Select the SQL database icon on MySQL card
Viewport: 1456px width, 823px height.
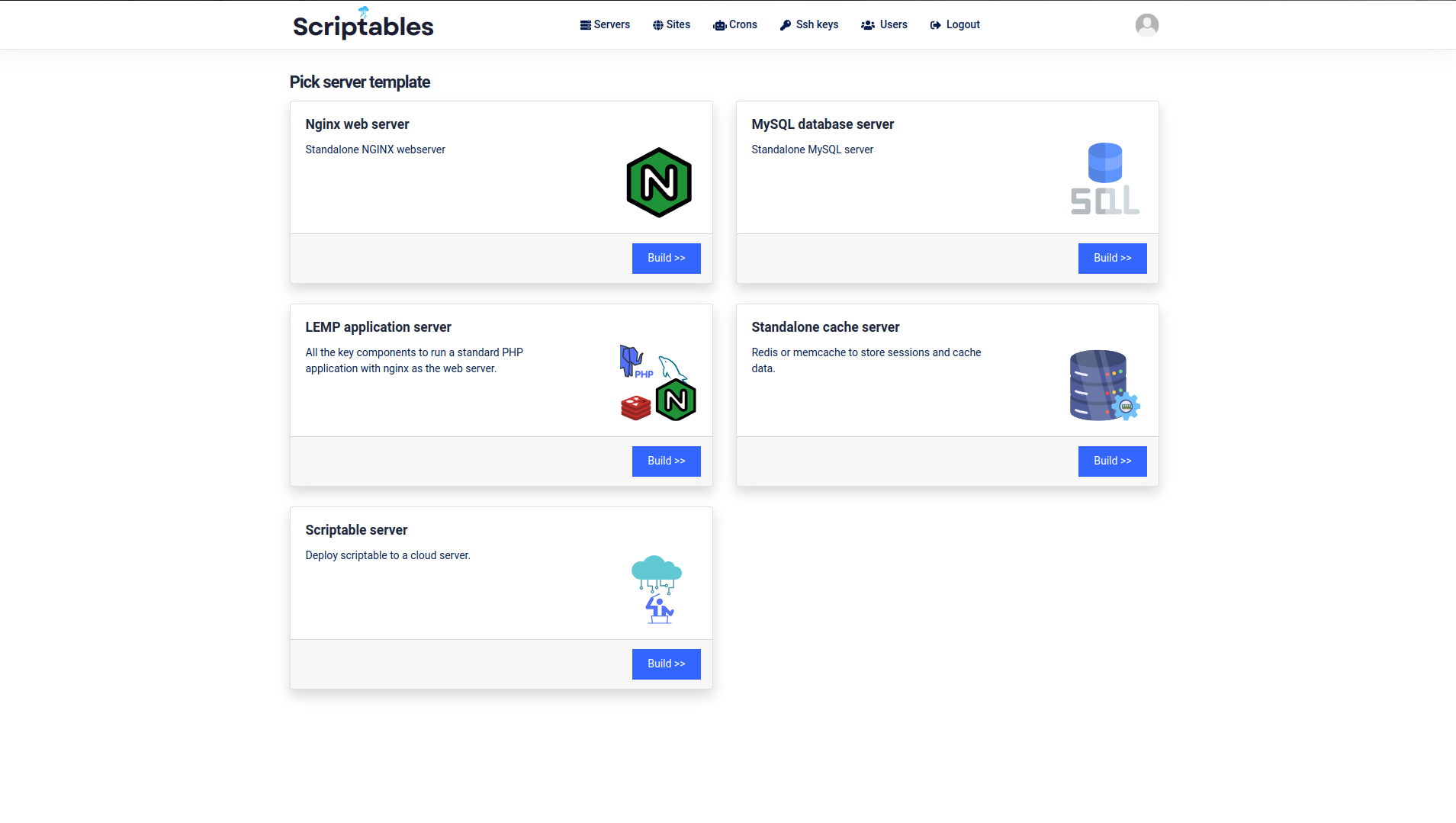(1104, 178)
